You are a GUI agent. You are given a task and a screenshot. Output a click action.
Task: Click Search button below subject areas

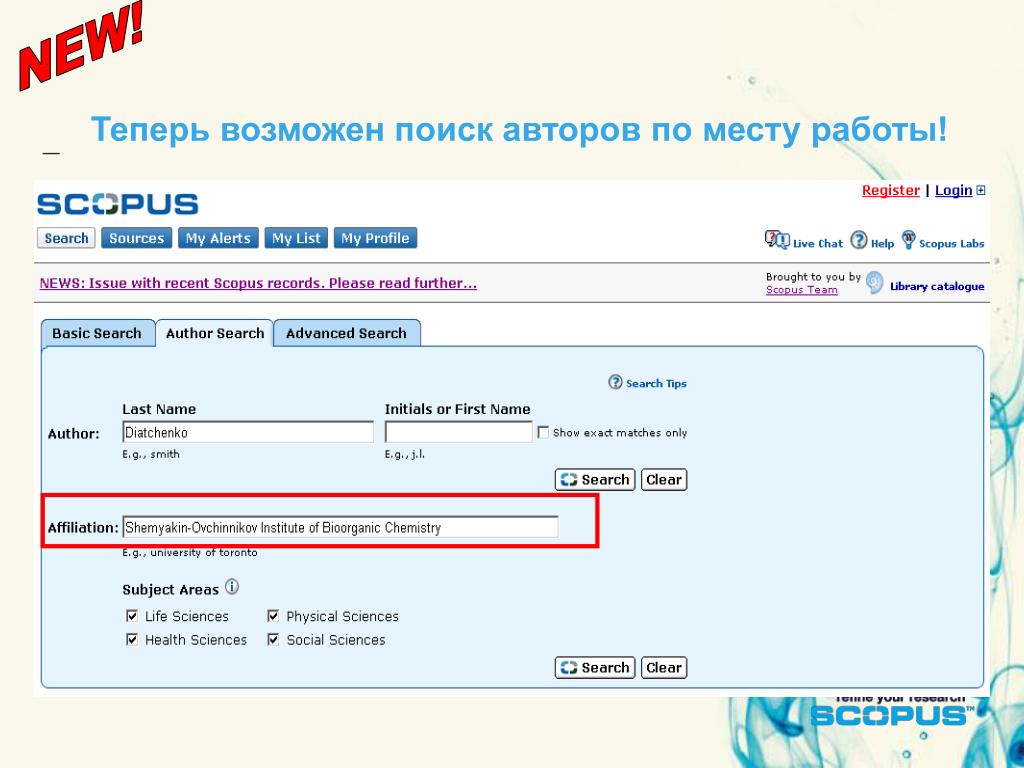595,667
